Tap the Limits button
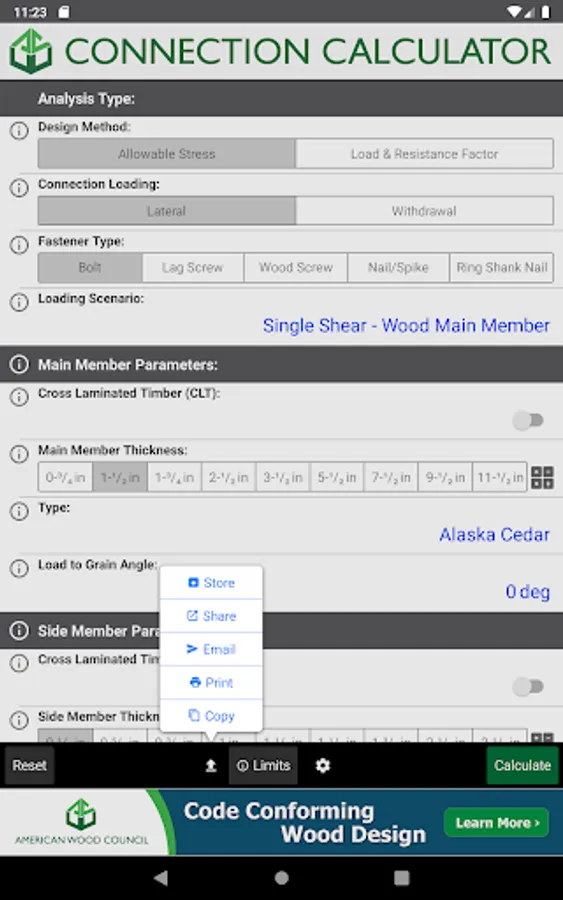Screen dimensions: 563x900 (x=263, y=765)
